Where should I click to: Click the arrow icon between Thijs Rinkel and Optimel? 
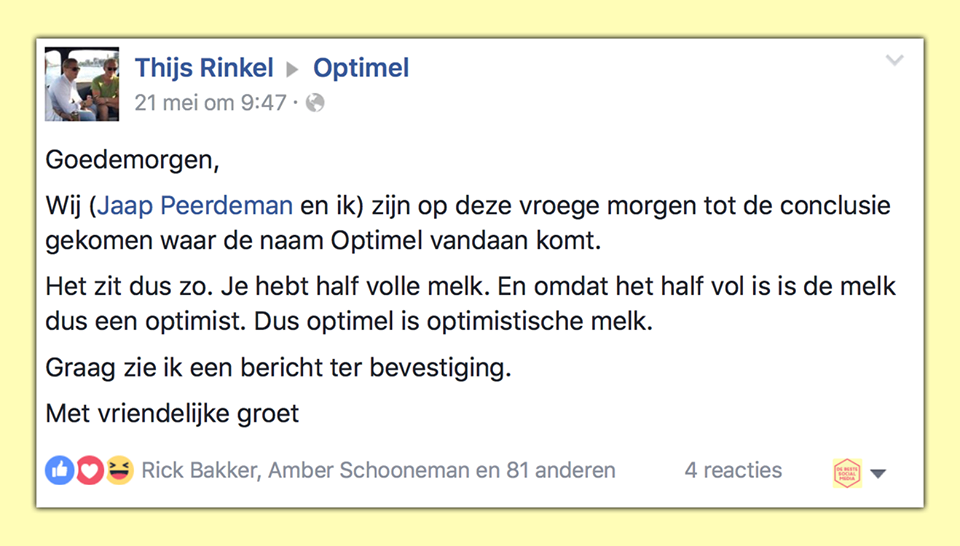point(293,70)
